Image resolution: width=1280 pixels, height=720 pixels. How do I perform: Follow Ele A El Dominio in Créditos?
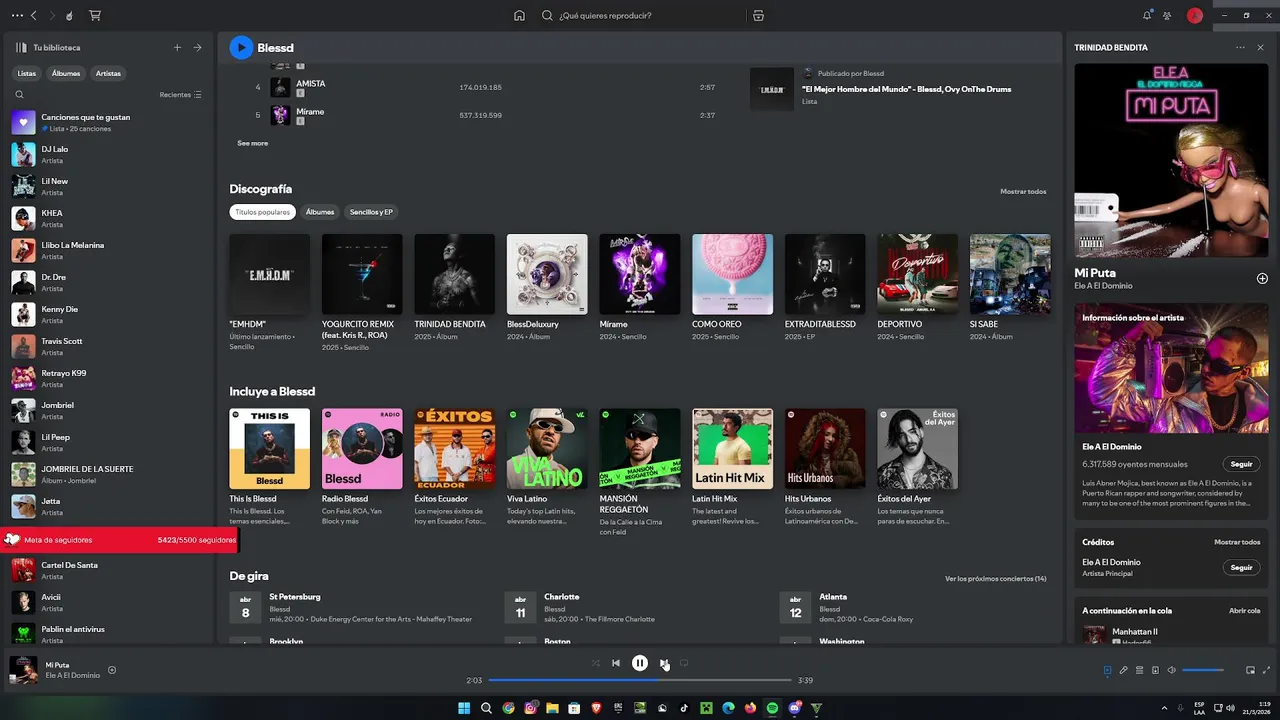pos(1241,567)
